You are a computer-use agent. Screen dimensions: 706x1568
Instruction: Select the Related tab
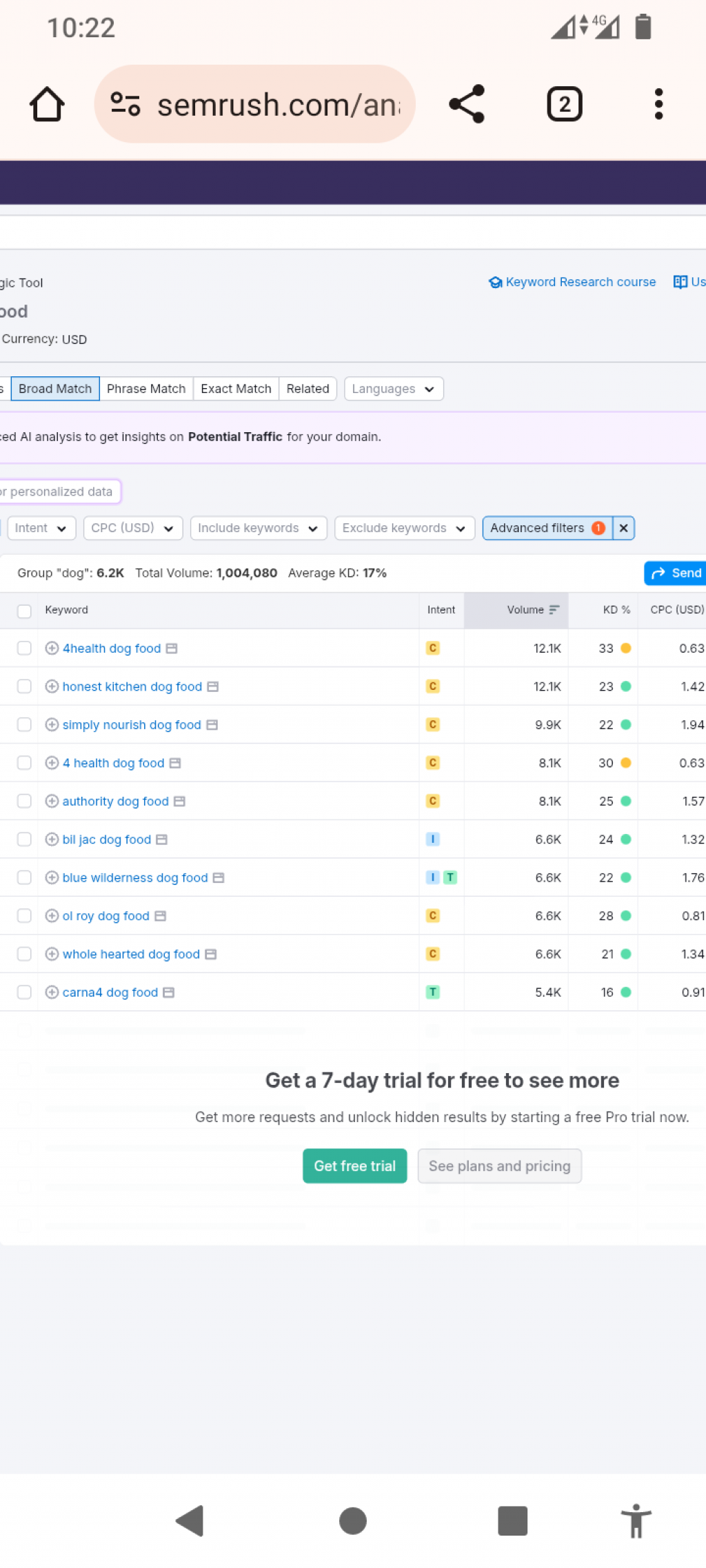[307, 389]
